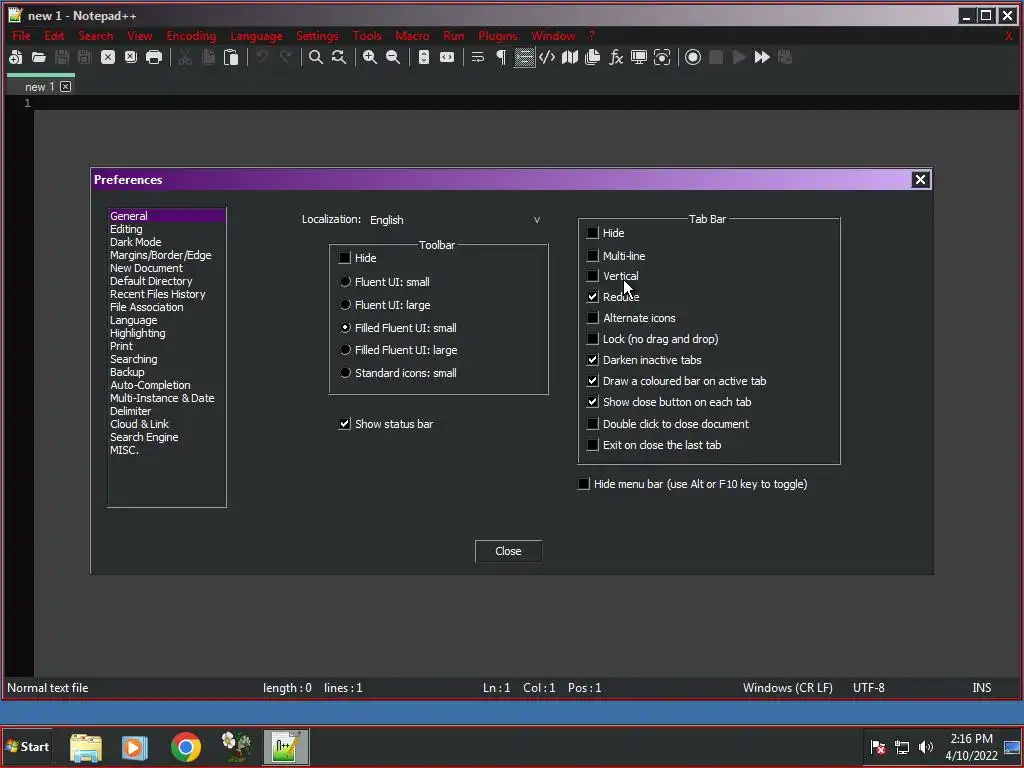Click the Print toolbar icon

click(x=153, y=57)
